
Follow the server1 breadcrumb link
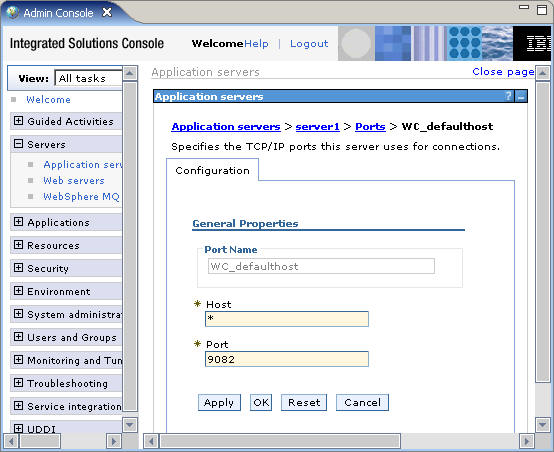317,127
